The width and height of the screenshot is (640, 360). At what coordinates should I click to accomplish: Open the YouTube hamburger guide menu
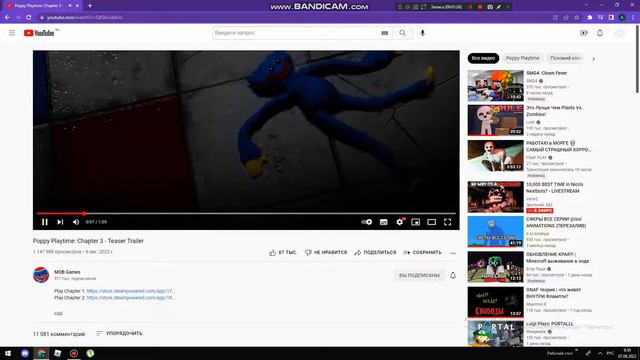click(x=12, y=33)
